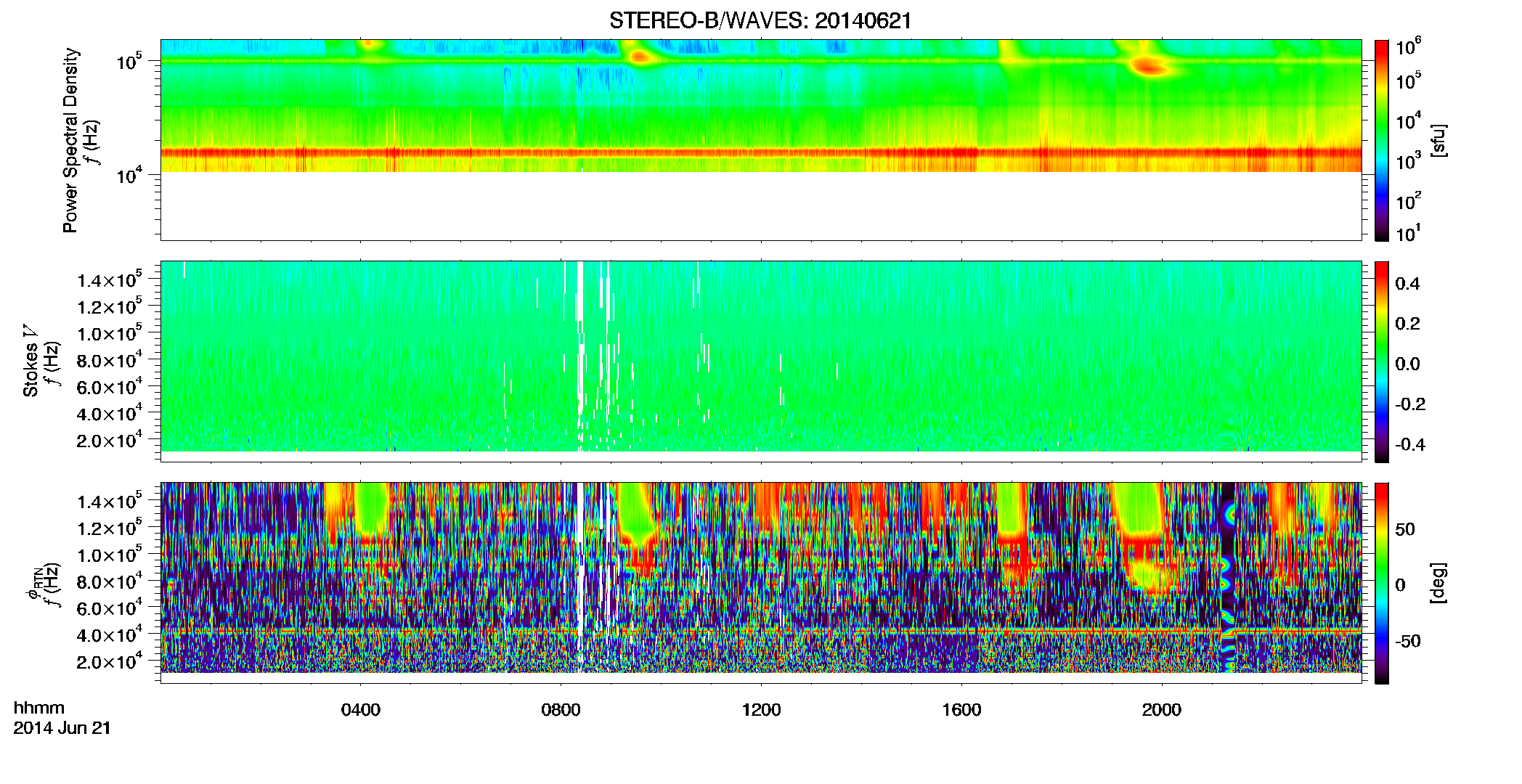Click the red burst near 0930 in top panel

coord(640,56)
